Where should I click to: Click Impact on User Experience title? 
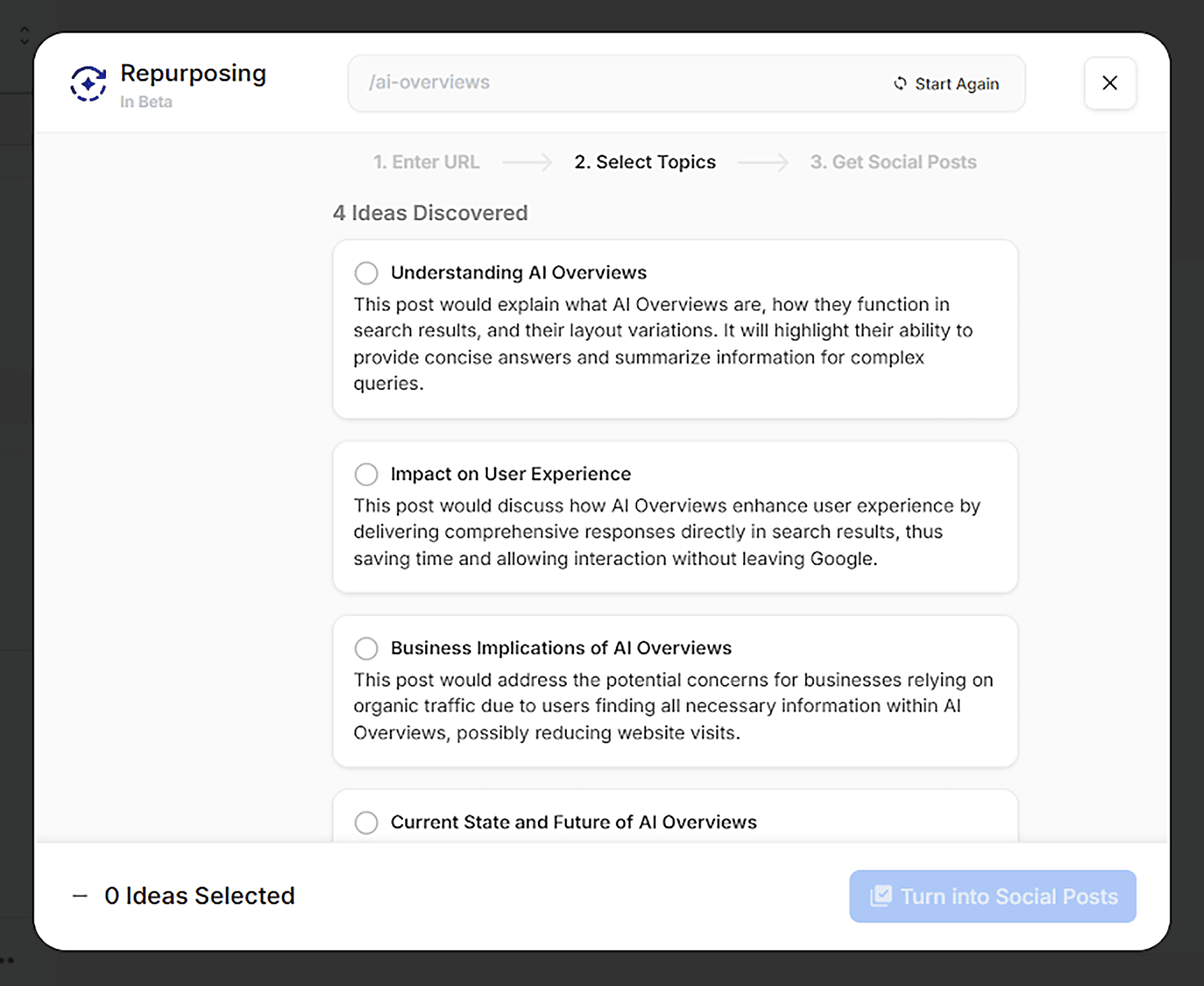click(x=510, y=474)
